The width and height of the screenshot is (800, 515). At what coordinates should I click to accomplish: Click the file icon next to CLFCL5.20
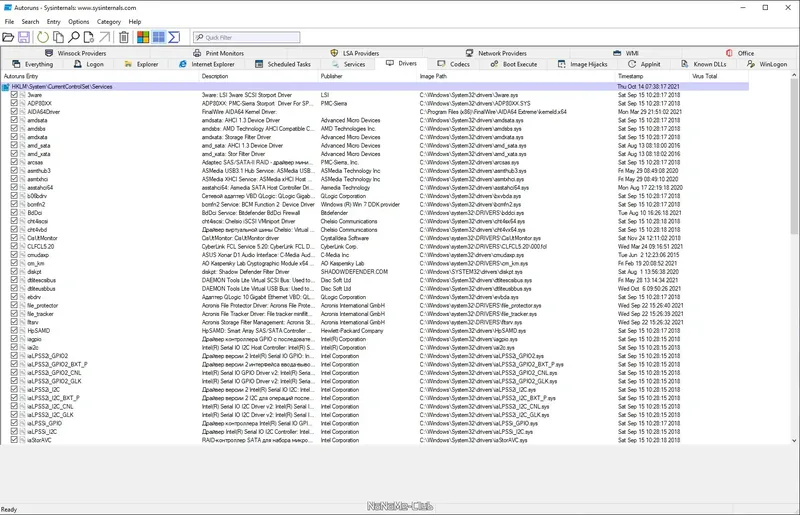pos(22,247)
